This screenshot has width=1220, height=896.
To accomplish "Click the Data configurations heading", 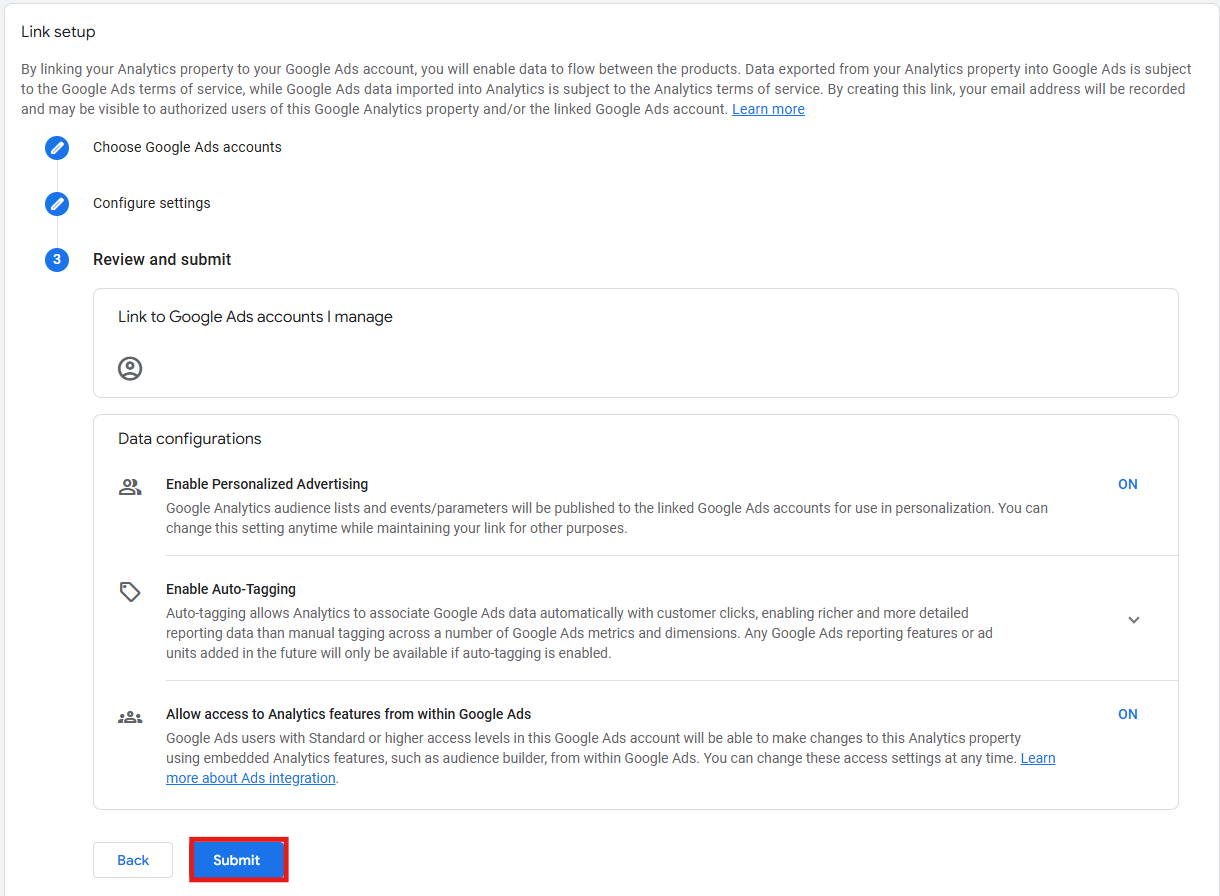I will 190,439.
